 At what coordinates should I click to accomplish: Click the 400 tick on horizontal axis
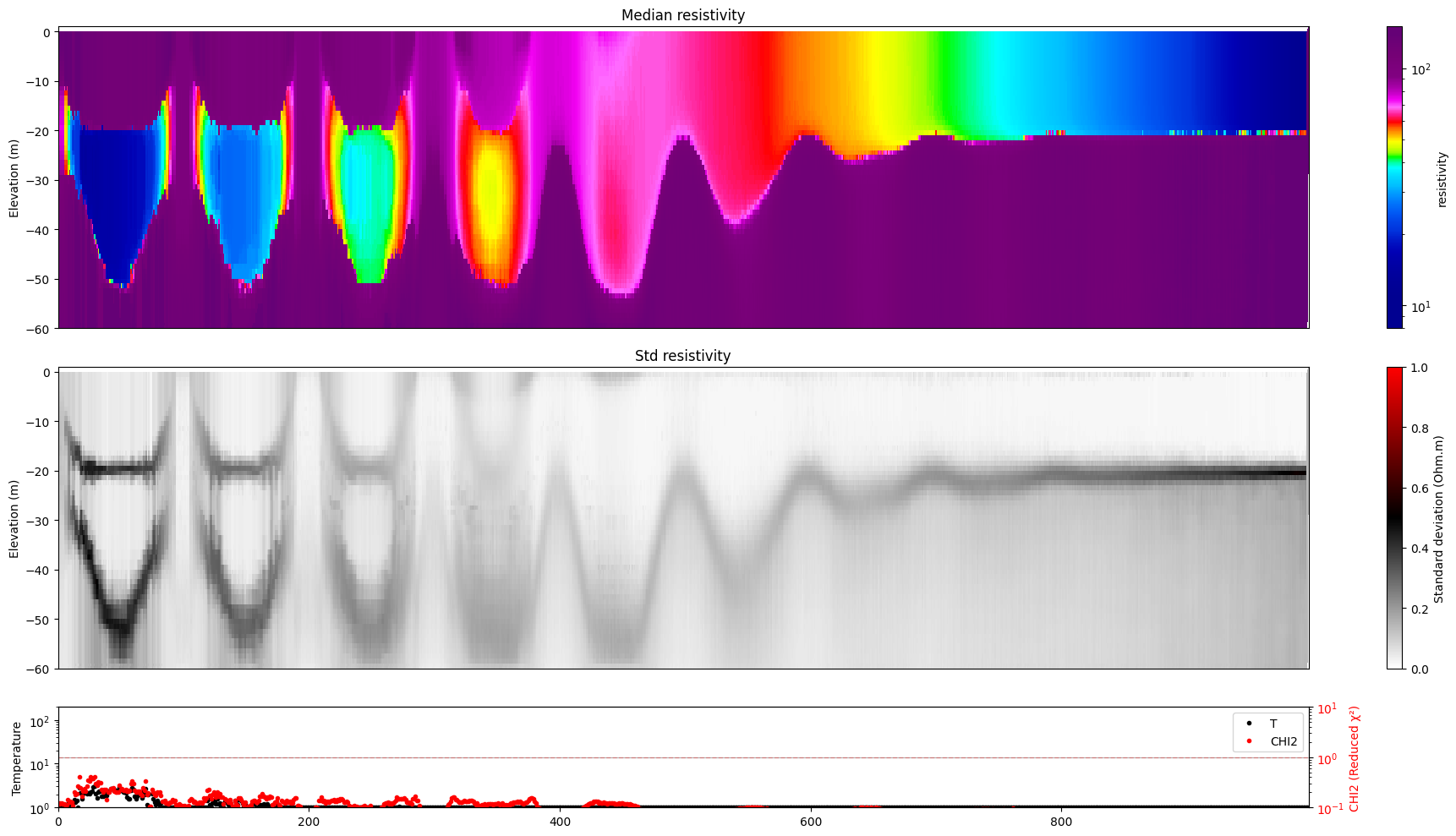point(561,820)
